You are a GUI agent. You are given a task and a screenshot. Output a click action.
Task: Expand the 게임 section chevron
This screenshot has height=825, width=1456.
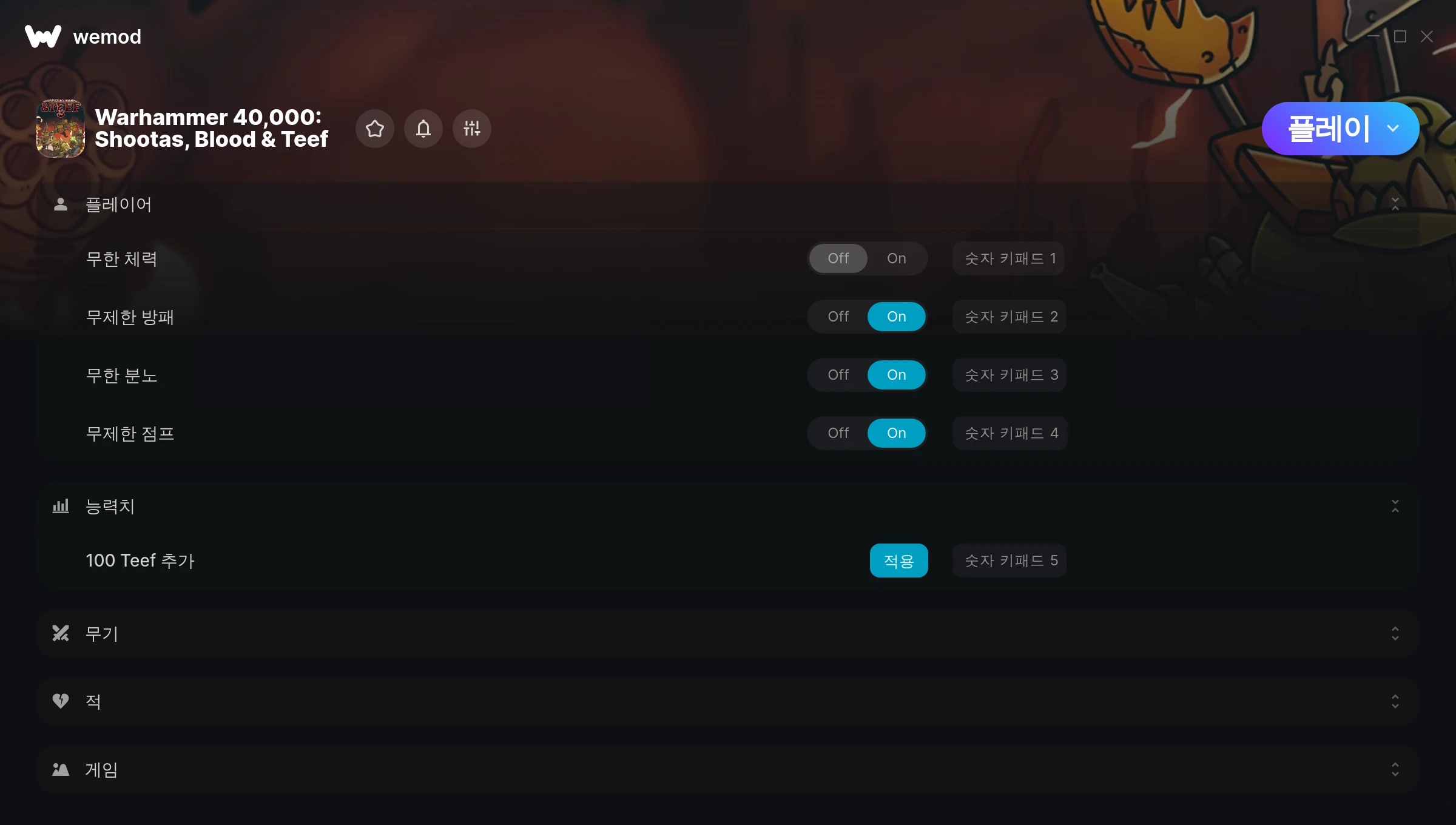pos(1395,769)
